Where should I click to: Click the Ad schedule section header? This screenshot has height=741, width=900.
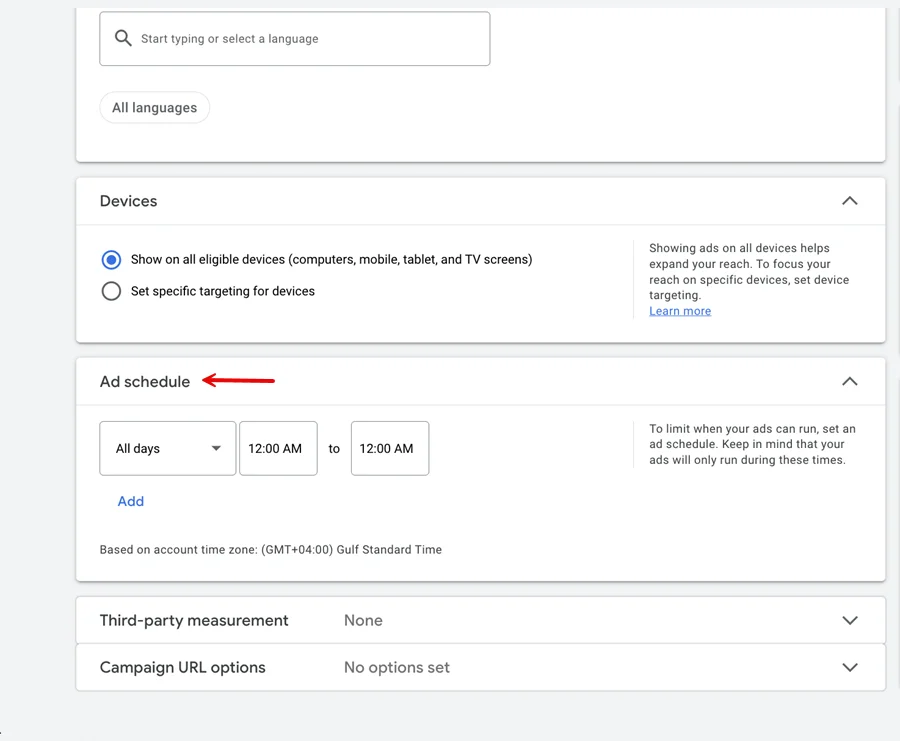(x=480, y=382)
